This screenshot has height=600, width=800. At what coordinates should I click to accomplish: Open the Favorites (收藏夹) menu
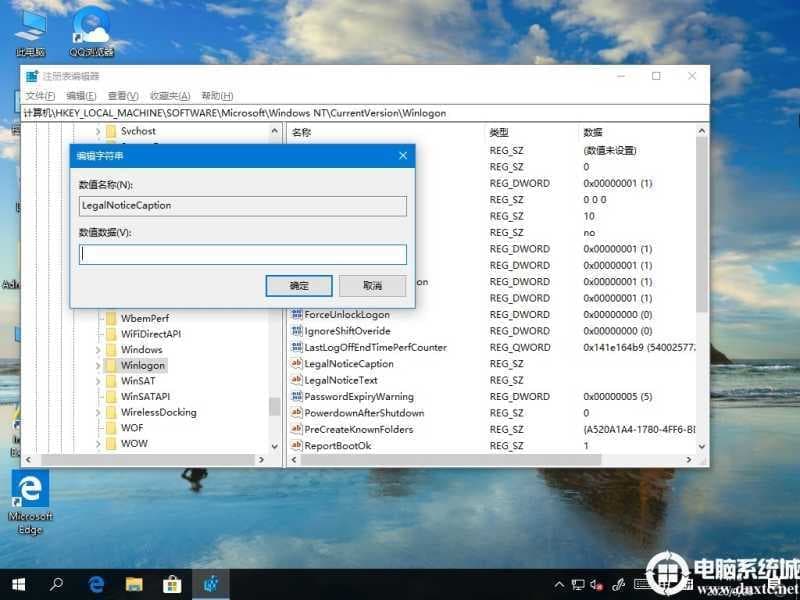coord(170,96)
